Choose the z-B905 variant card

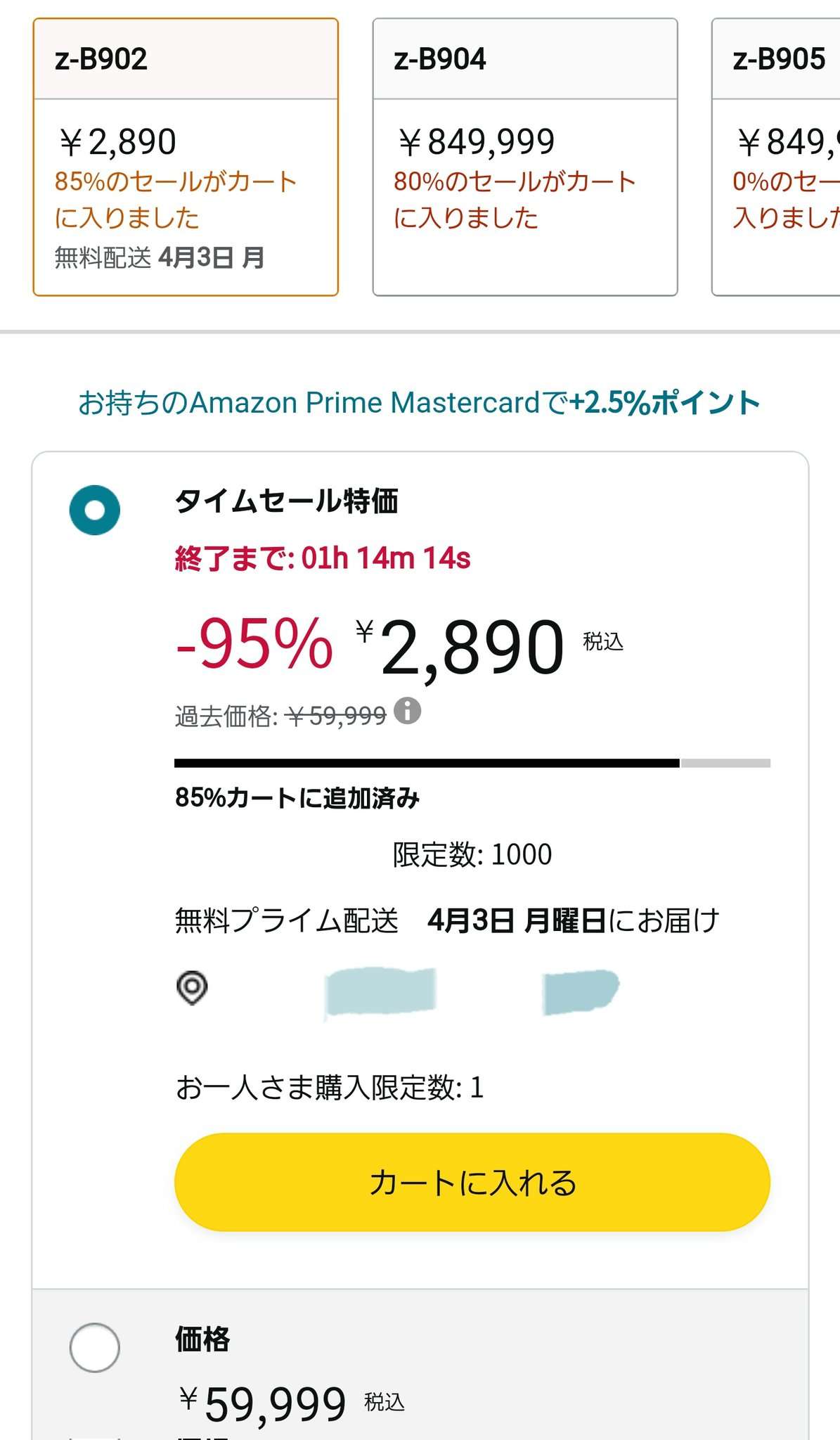[777, 157]
